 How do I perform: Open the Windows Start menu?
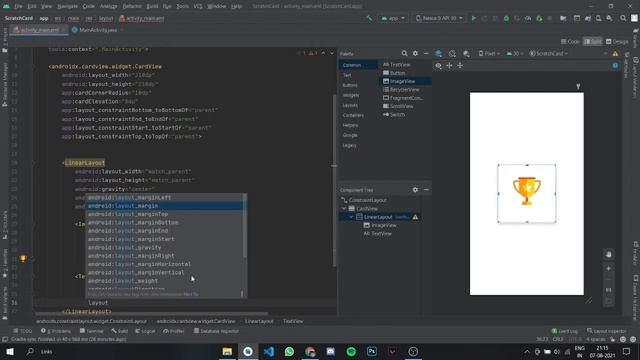pyautogui.click(x=10, y=351)
